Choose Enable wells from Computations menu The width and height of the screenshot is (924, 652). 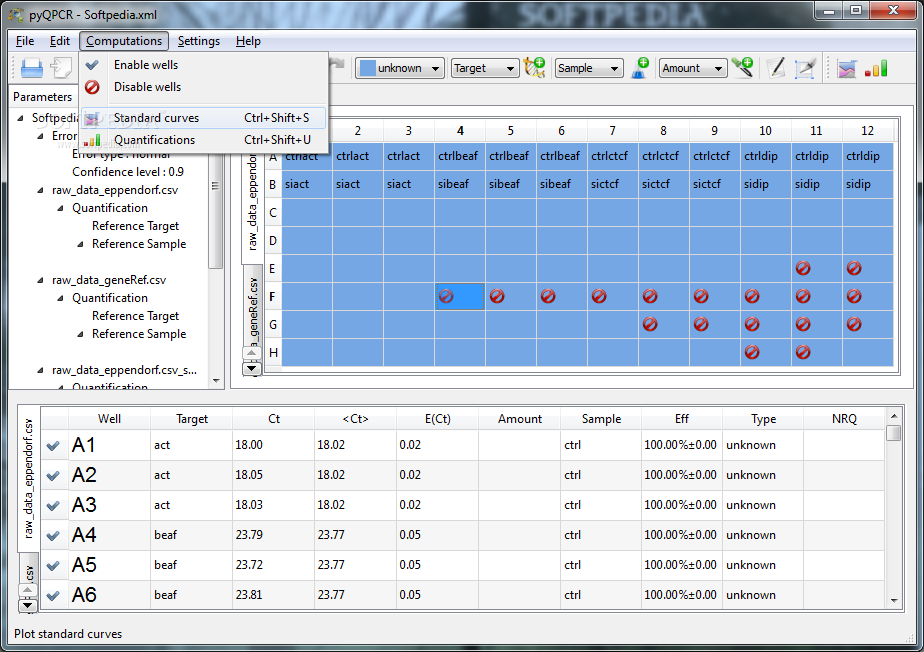click(x=203, y=65)
